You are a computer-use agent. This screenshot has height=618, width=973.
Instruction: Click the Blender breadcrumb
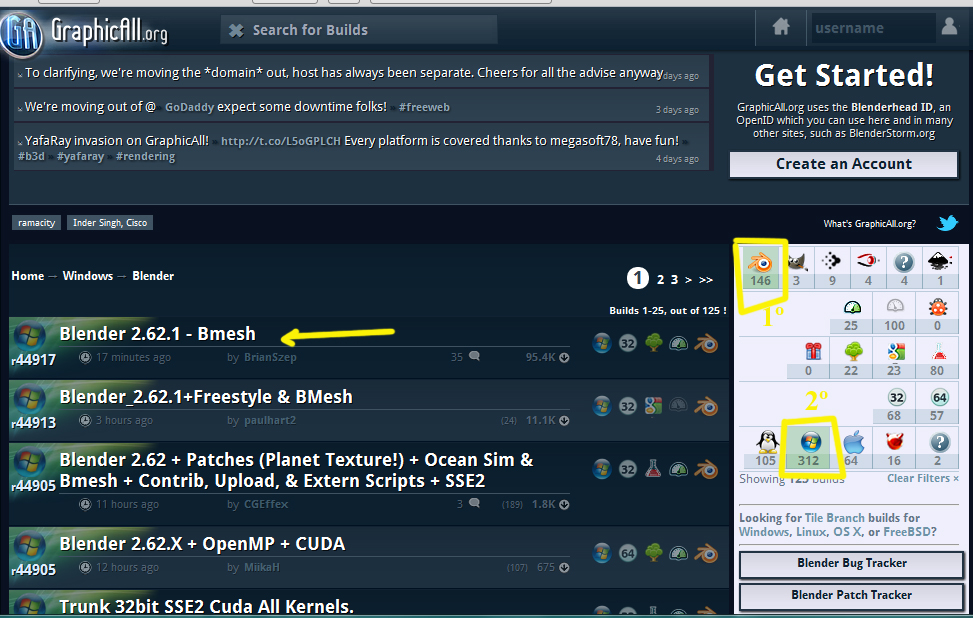[x=153, y=276]
